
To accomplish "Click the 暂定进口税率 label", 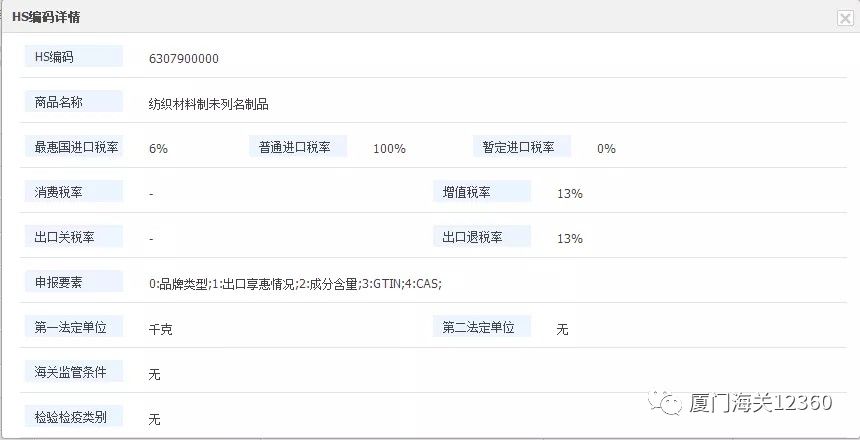I will pos(519,147).
